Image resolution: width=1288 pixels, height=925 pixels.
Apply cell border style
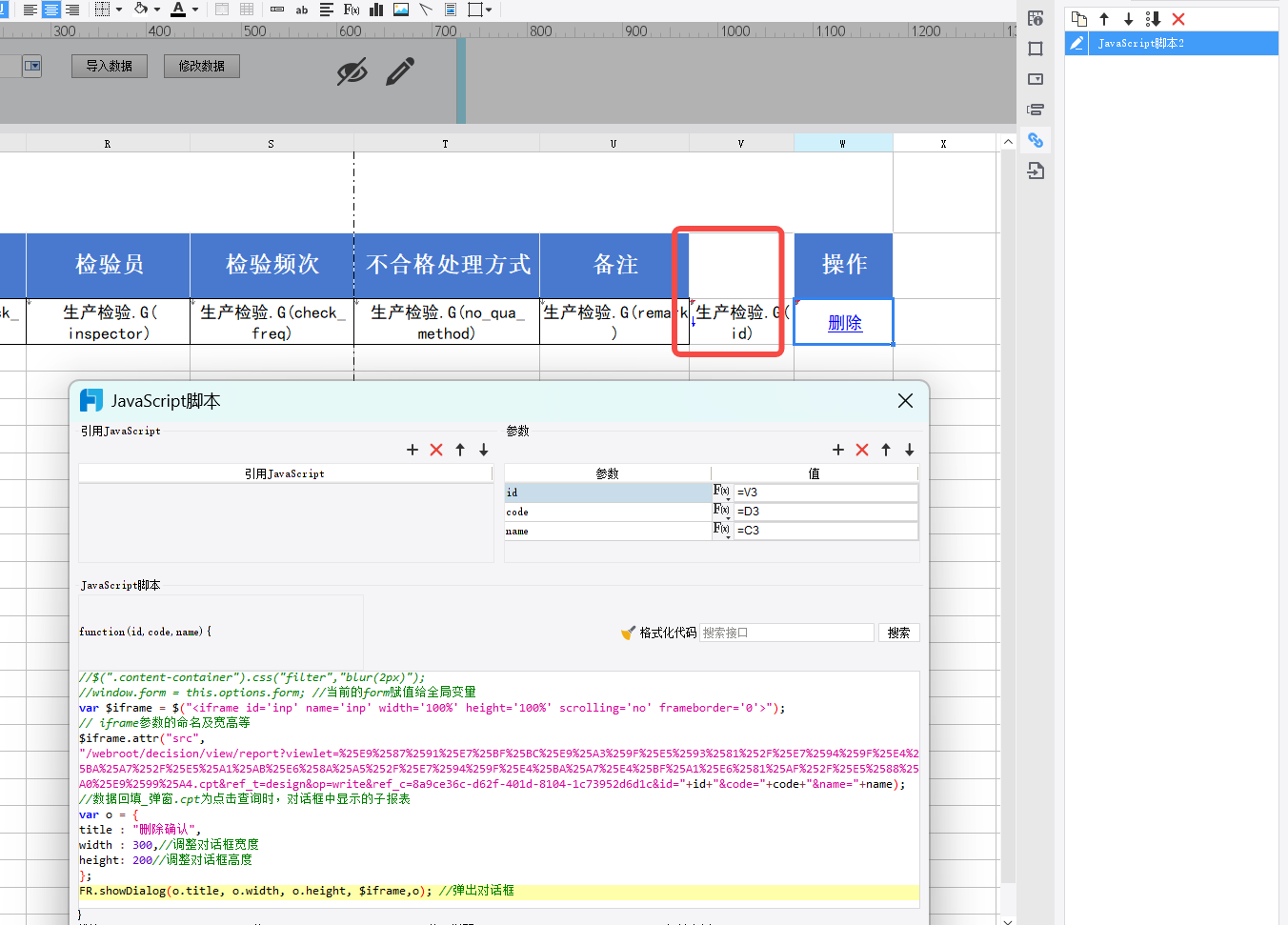pyautogui.click(x=102, y=10)
